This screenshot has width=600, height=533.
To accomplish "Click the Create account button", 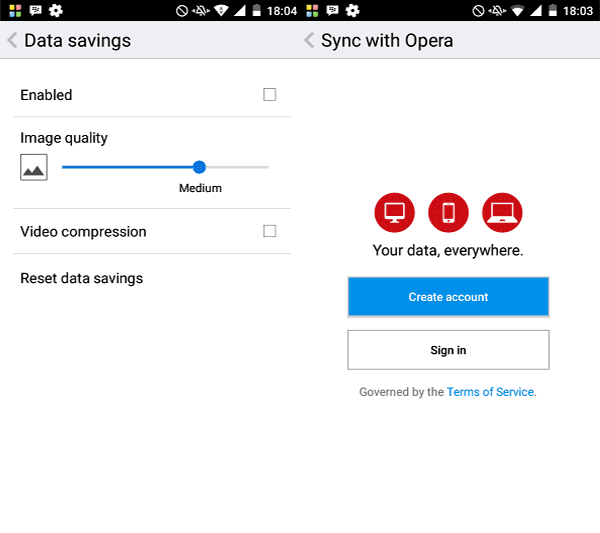I will [x=448, y=297].
